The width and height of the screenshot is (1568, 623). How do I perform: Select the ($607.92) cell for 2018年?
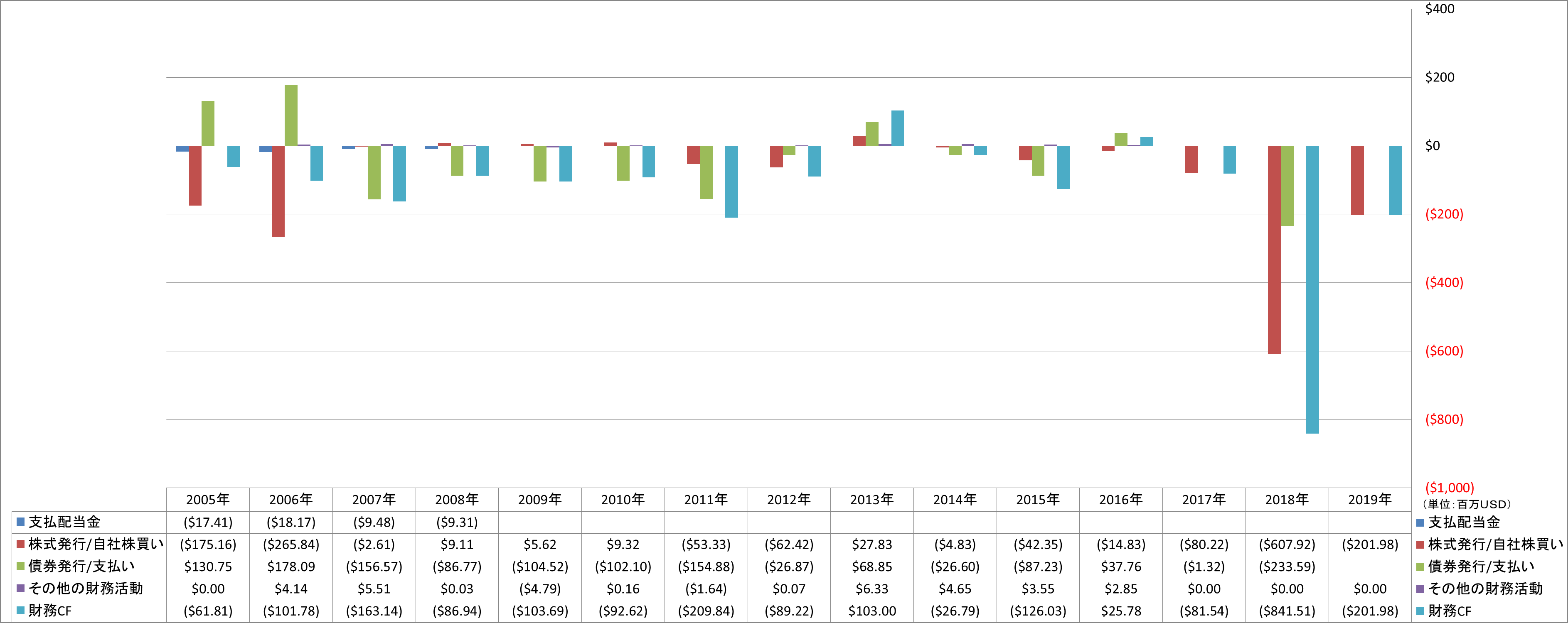(1287, 545)
